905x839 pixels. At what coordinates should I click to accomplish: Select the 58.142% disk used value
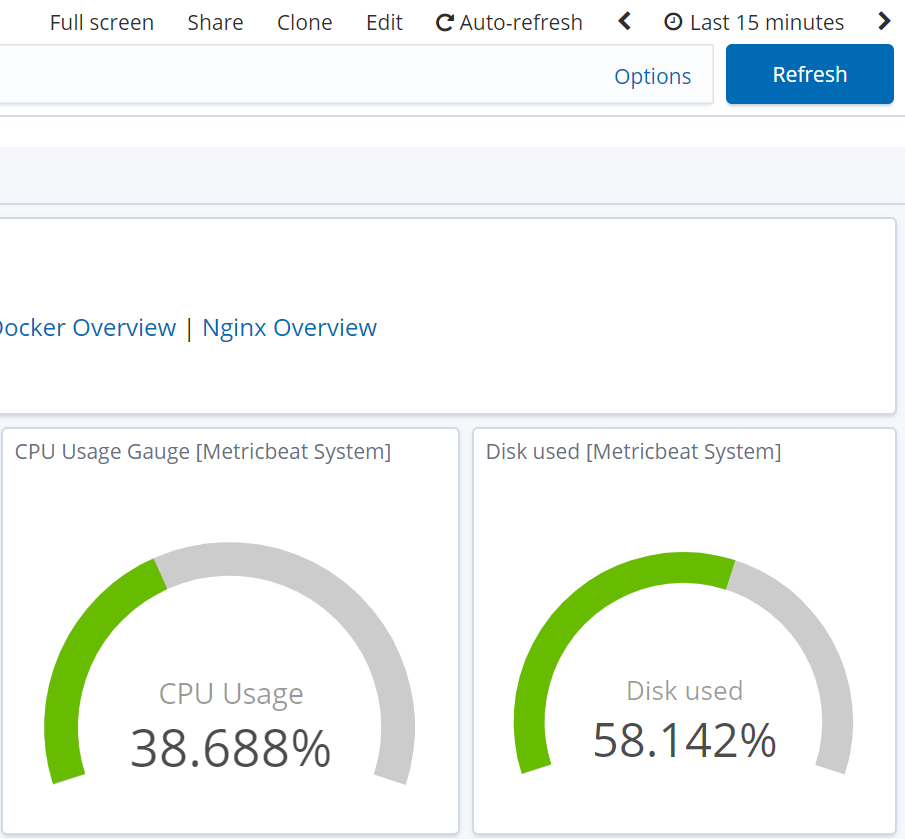(x=684, y=741)
